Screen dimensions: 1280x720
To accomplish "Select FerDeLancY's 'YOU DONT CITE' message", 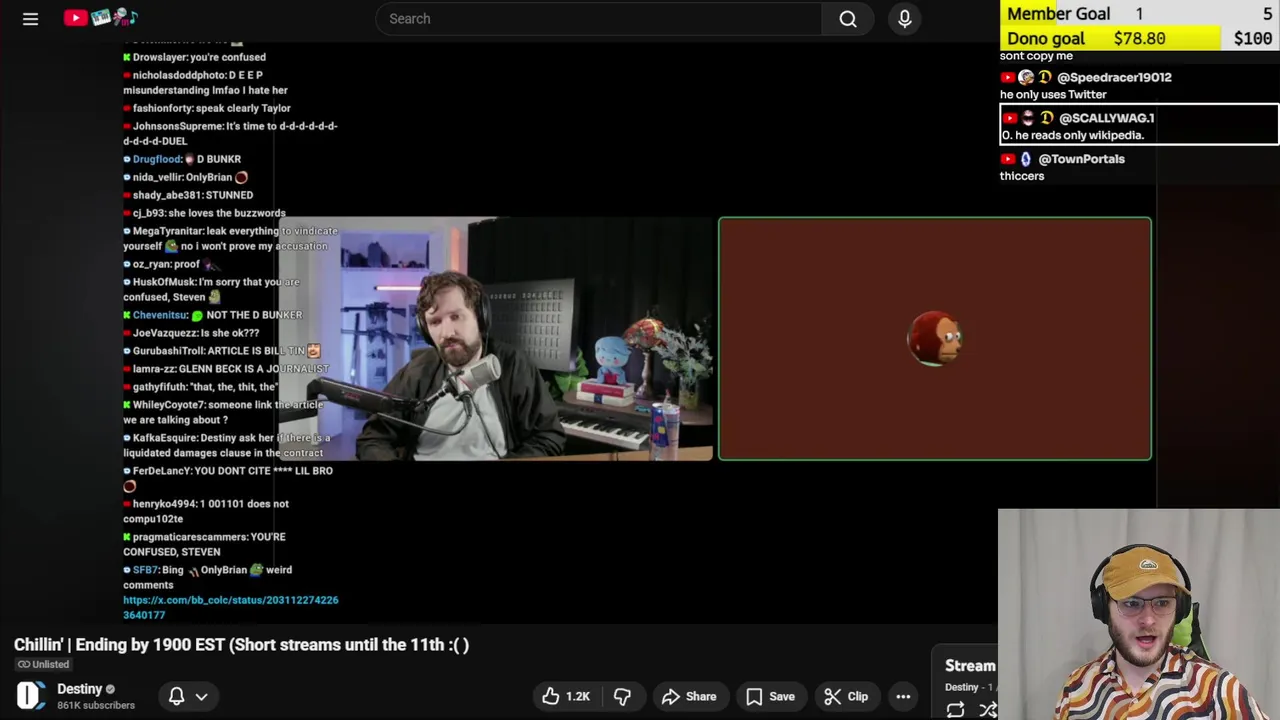I will pos(228,478).
